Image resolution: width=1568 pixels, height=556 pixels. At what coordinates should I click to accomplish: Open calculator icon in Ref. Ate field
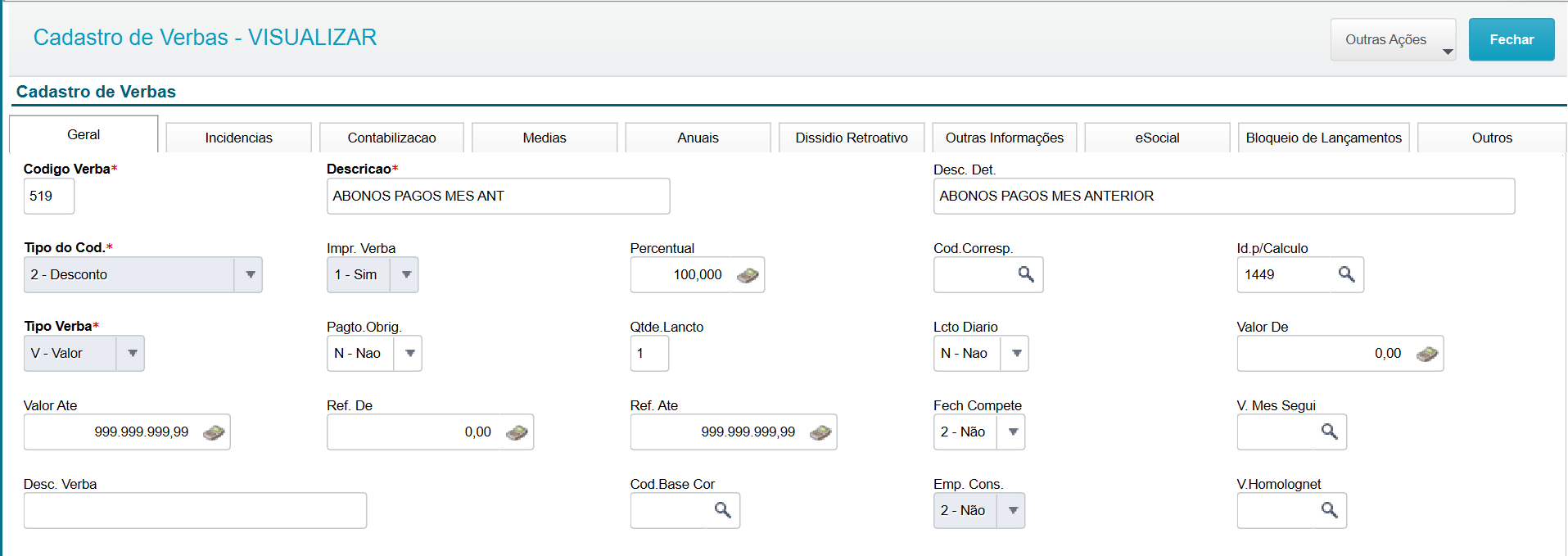tap(820, 432)
